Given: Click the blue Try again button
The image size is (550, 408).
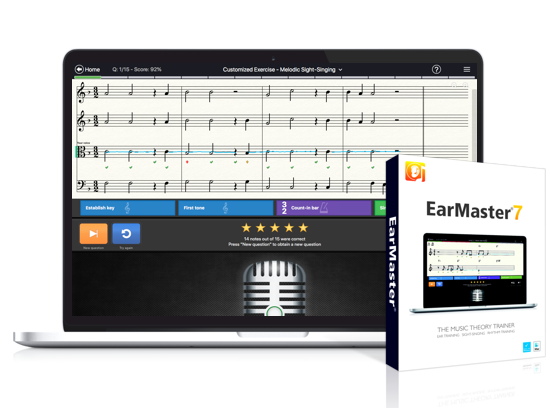Looking at the screenshot, I should (126, 234).
